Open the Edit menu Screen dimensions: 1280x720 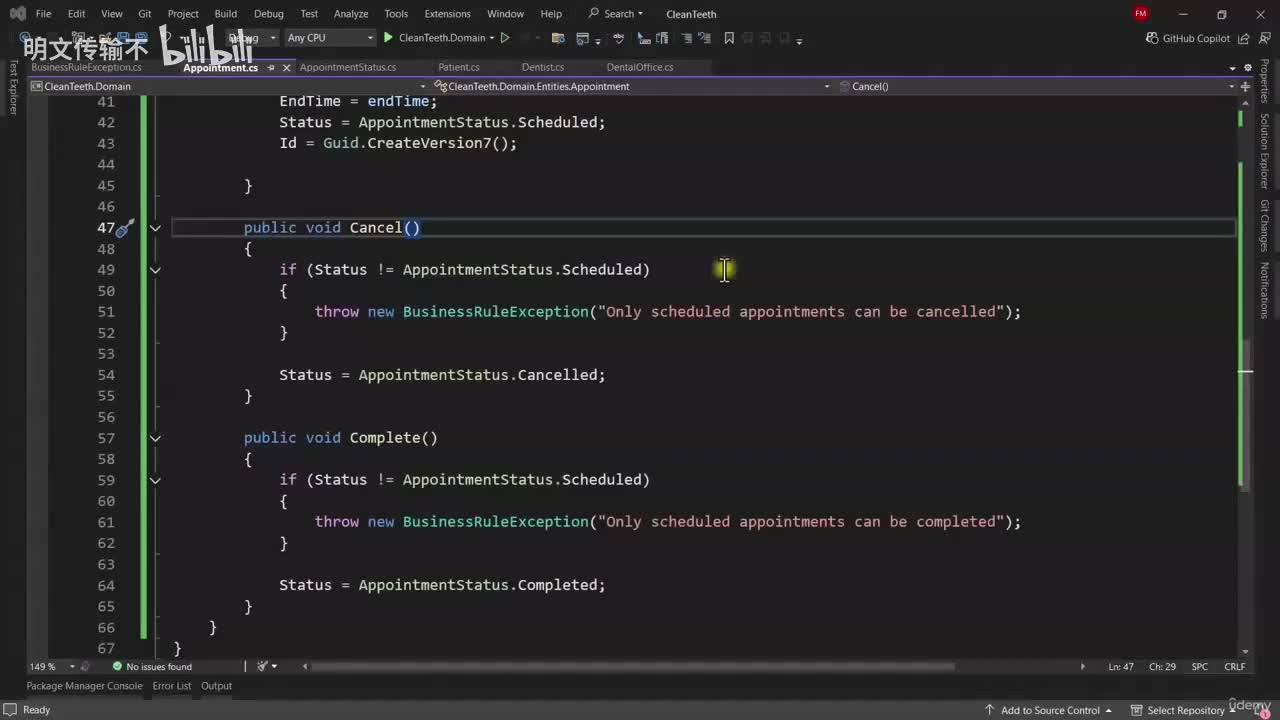click(x=76, y=14)
